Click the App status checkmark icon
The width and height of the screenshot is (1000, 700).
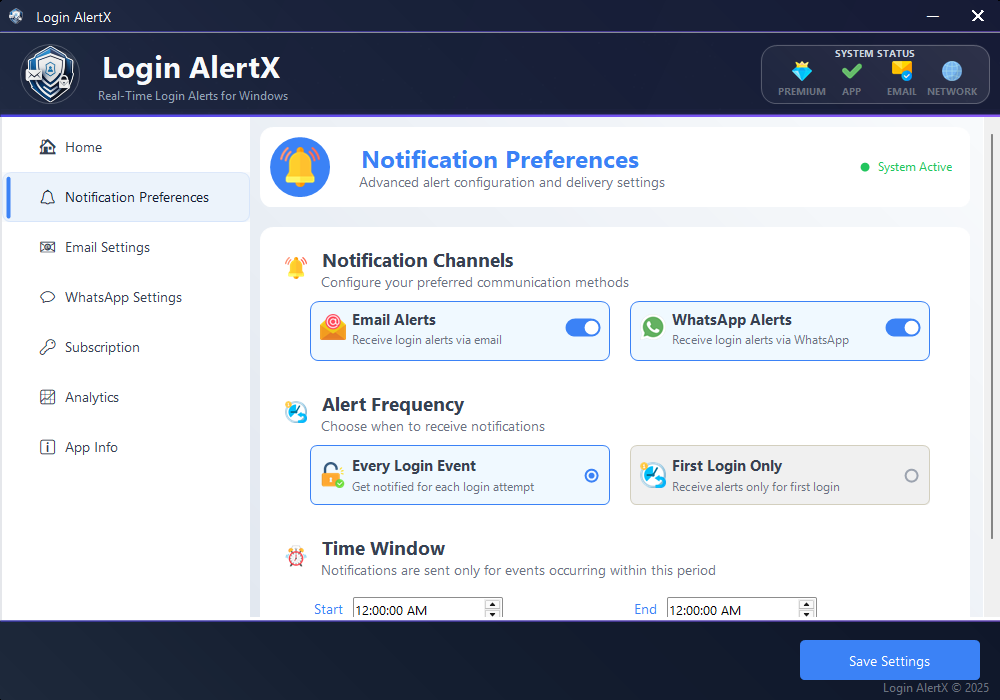pyautogui.click(x=851, y=72)
